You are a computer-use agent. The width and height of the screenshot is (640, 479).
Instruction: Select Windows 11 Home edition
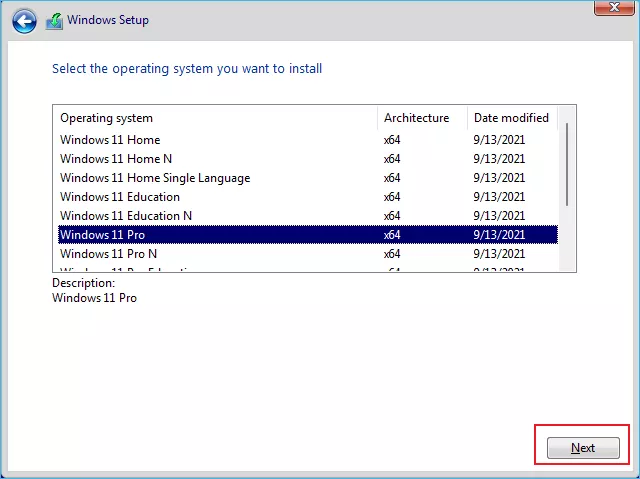coord(308,140)
